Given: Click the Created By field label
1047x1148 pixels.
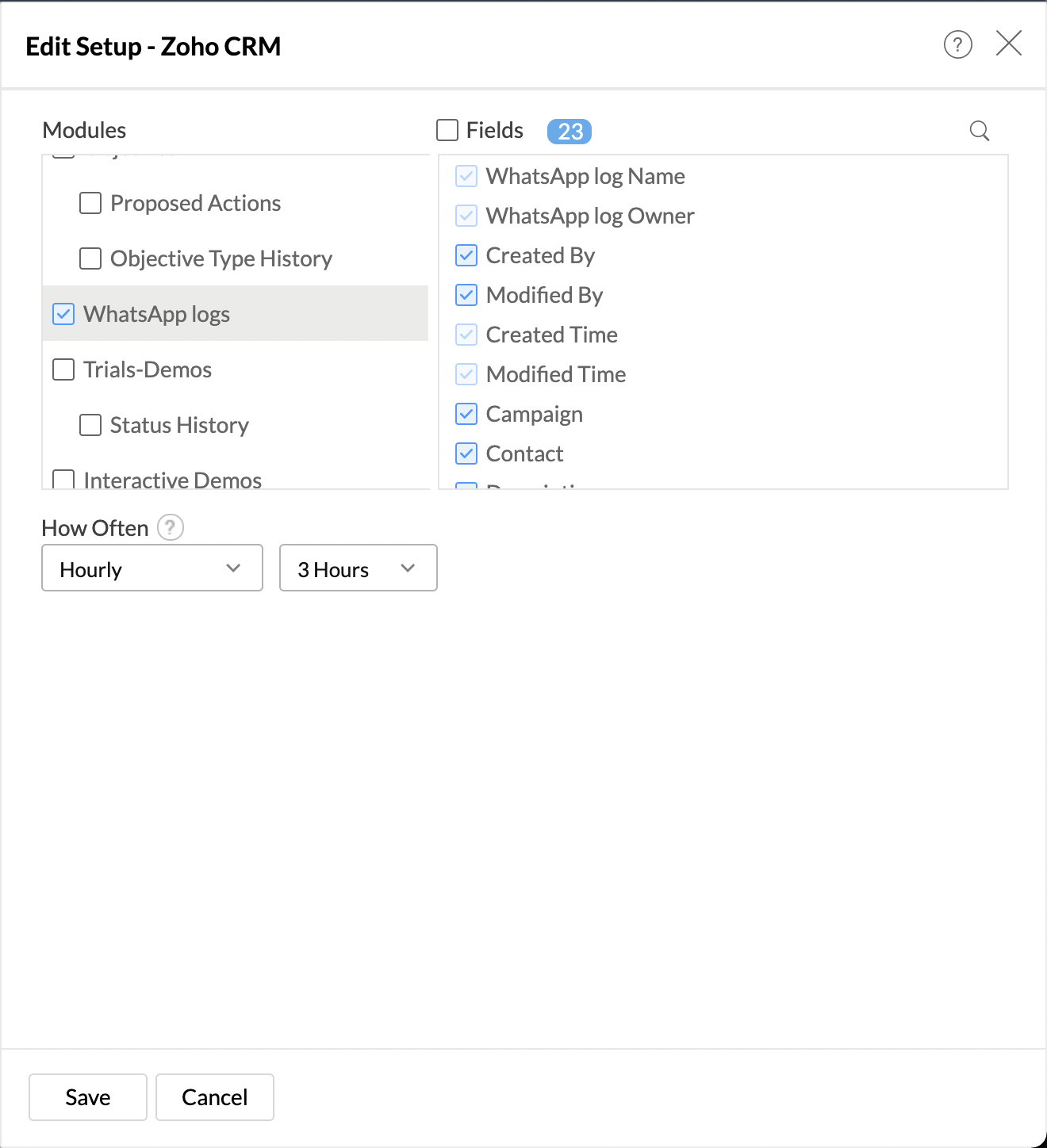Looking at the screenshot, I should point(540,256).
